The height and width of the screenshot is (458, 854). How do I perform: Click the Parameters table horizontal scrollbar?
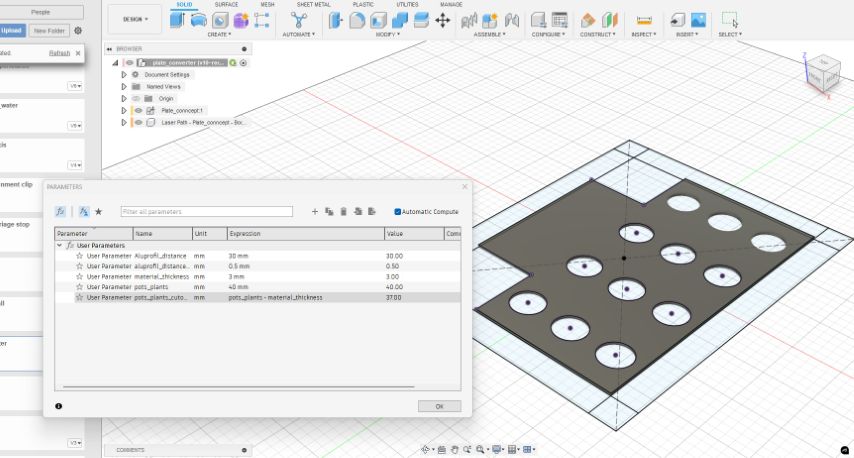coord(239,387)
